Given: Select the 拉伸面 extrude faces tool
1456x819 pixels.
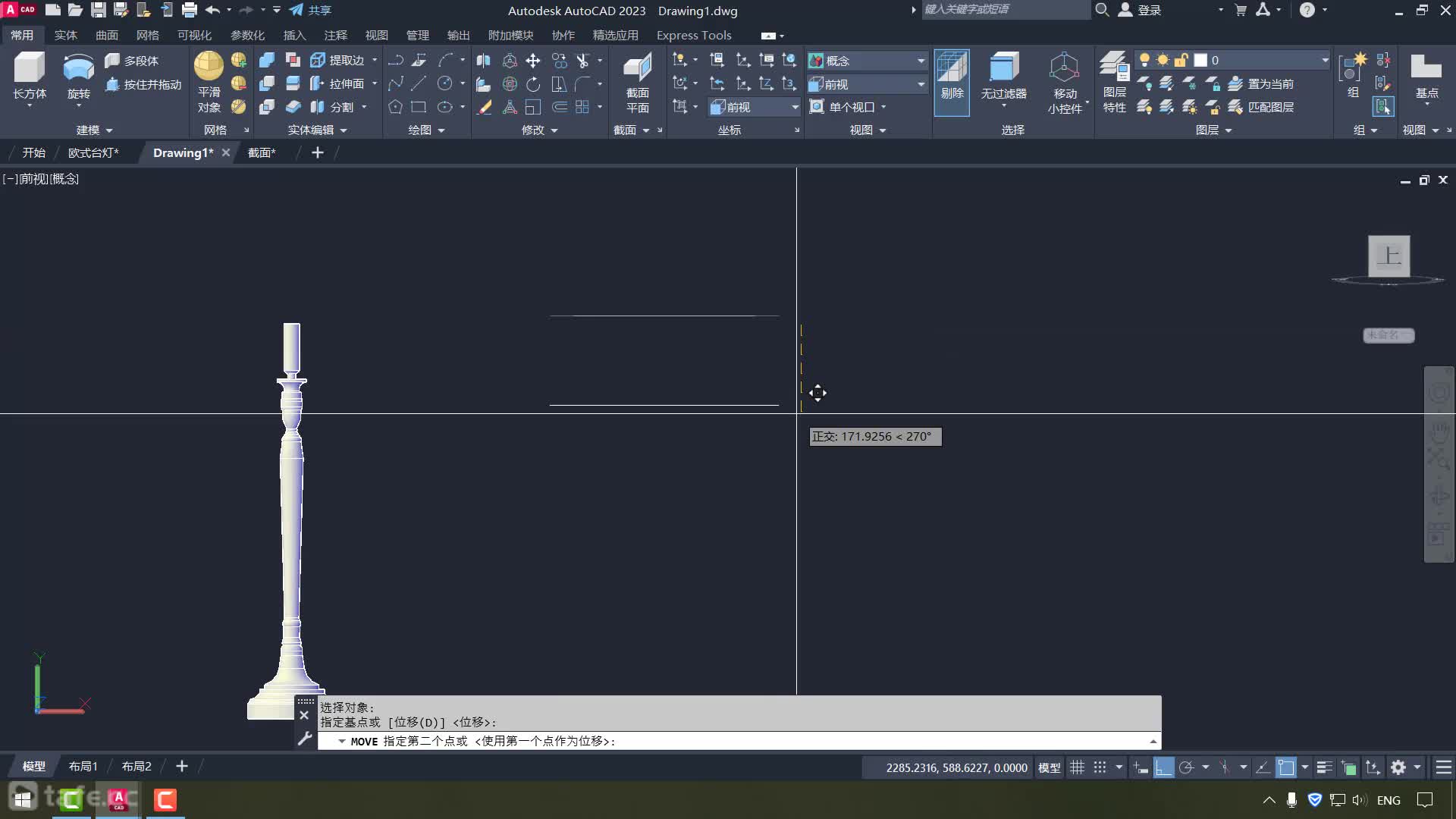Looking at the screenshot, I should [x=337, y=83].
